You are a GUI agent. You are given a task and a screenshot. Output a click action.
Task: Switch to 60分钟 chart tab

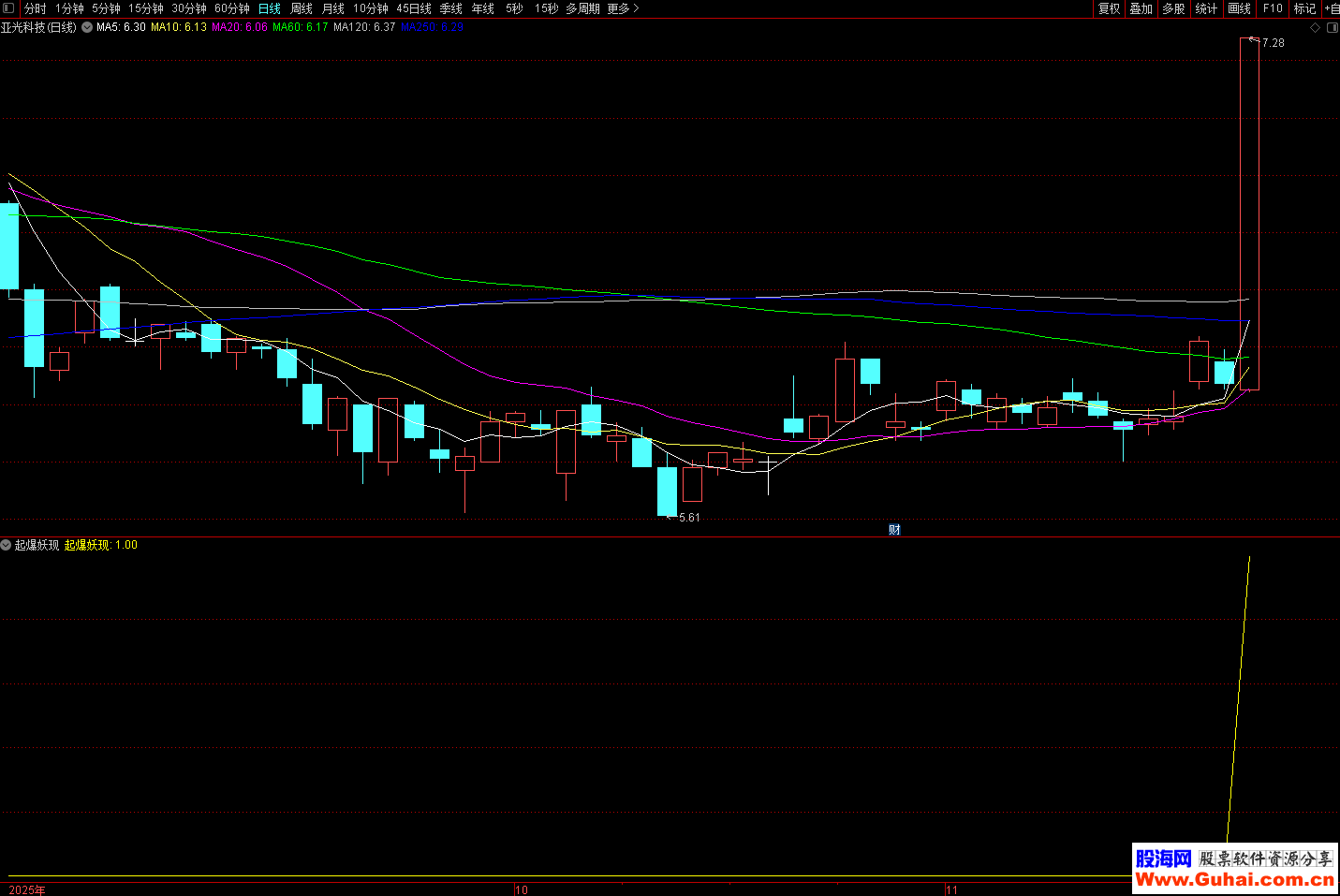click(231, 8)
